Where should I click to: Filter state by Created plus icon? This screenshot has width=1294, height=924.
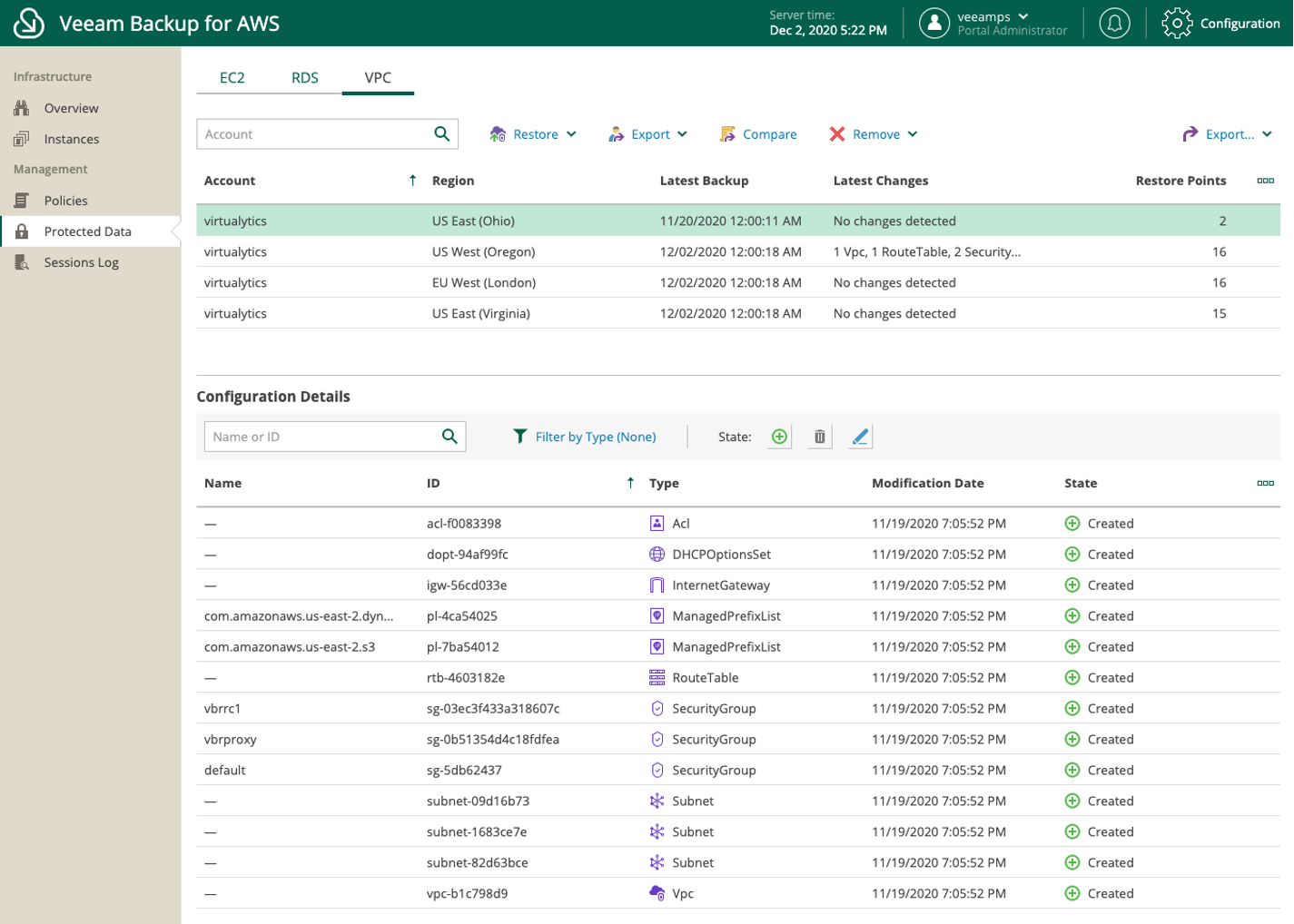click(779, 437)
